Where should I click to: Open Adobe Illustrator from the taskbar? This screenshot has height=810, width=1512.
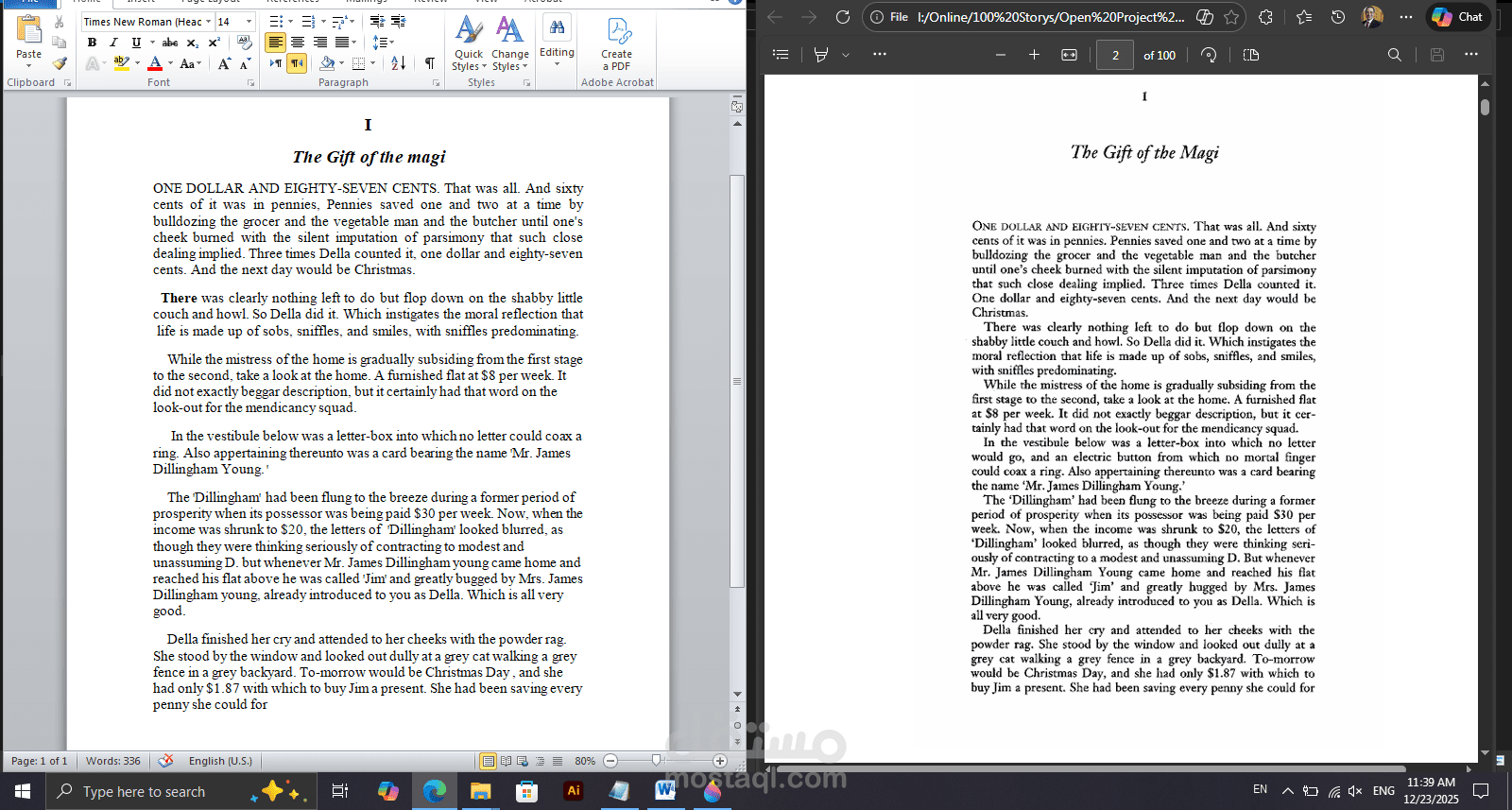(x=573, y=791)
